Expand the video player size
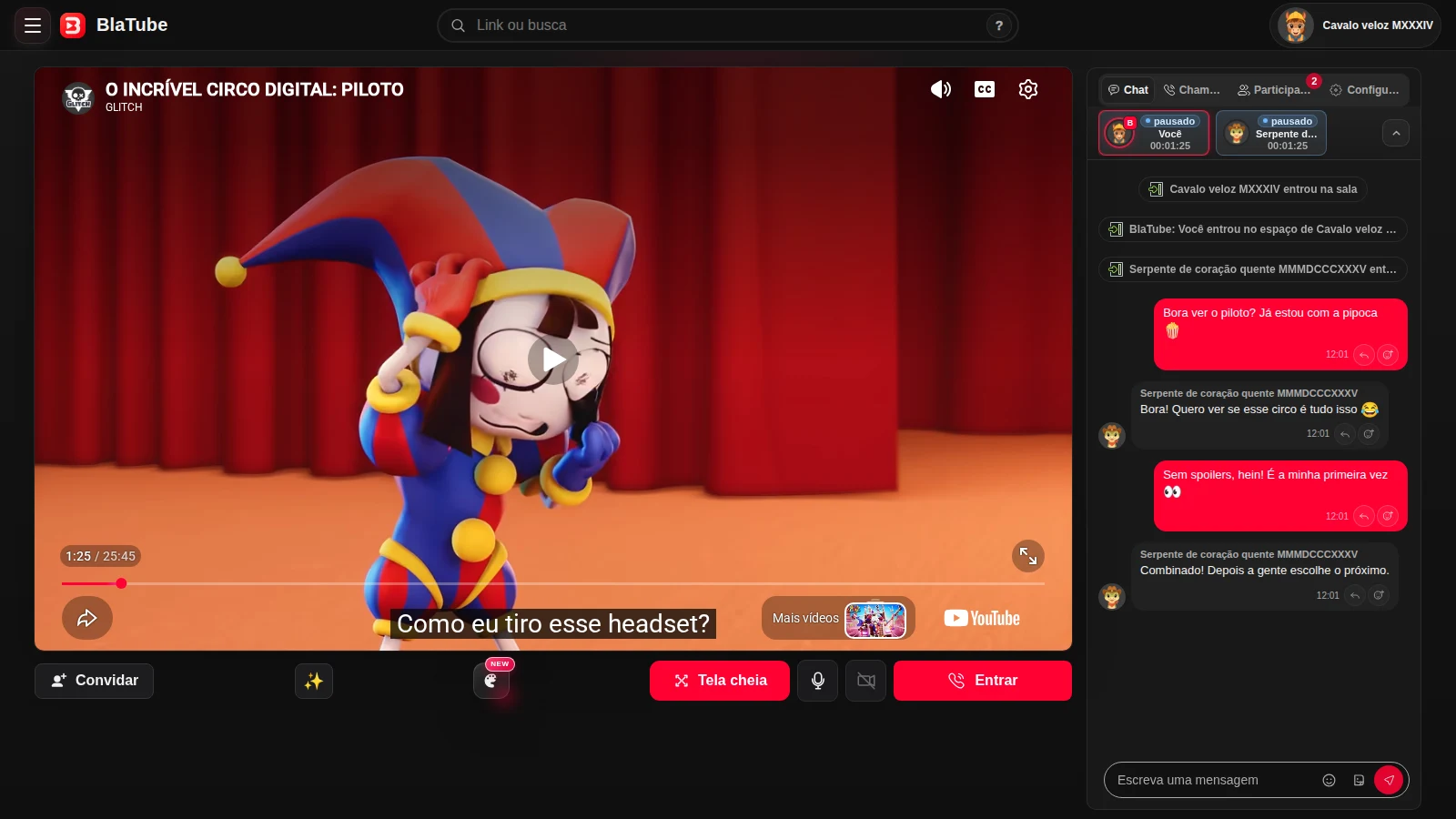The width and height of the screenshot is (1456, 819). click(x=1028, y=556)
